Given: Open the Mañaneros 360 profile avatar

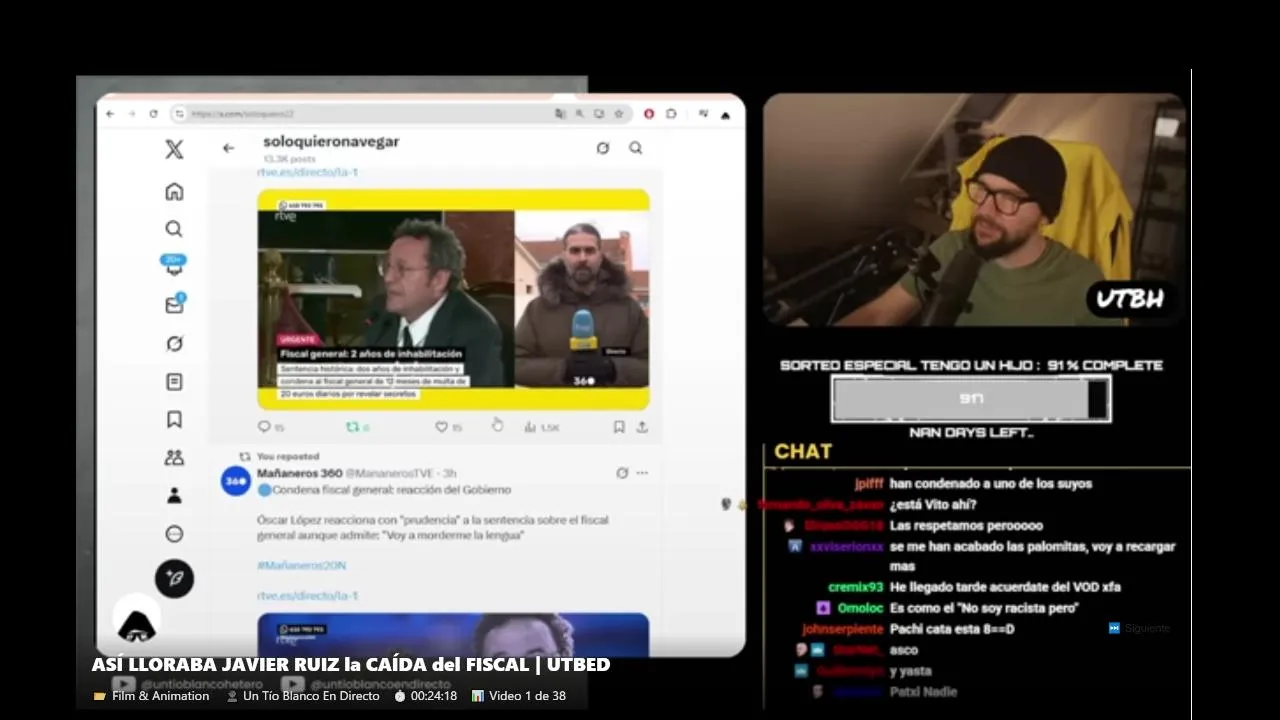Looking at the screenshot, I should pyautogui.click(x=236, y=481).
